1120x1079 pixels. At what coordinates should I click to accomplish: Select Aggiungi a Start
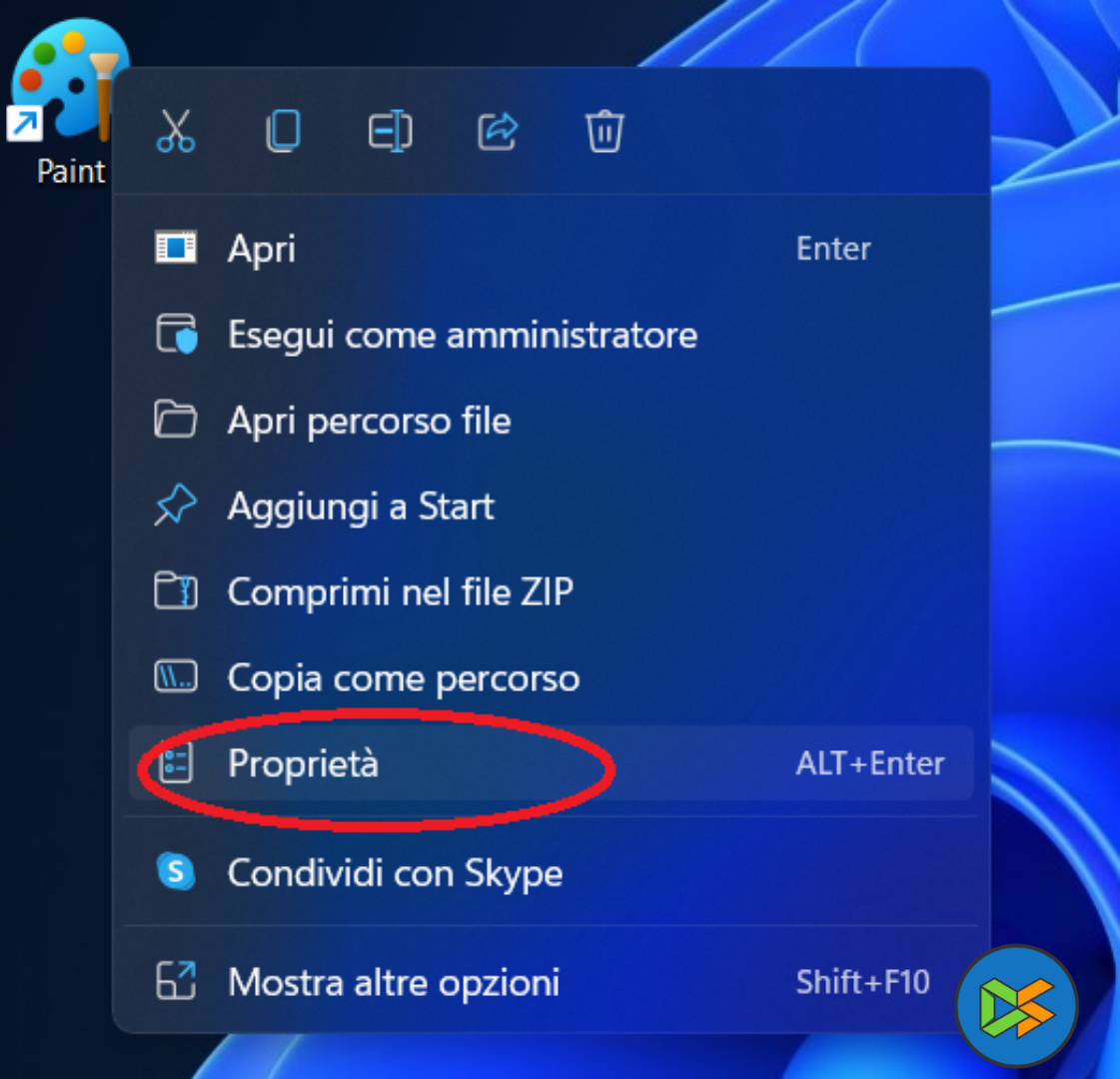(x=551, y=507)
